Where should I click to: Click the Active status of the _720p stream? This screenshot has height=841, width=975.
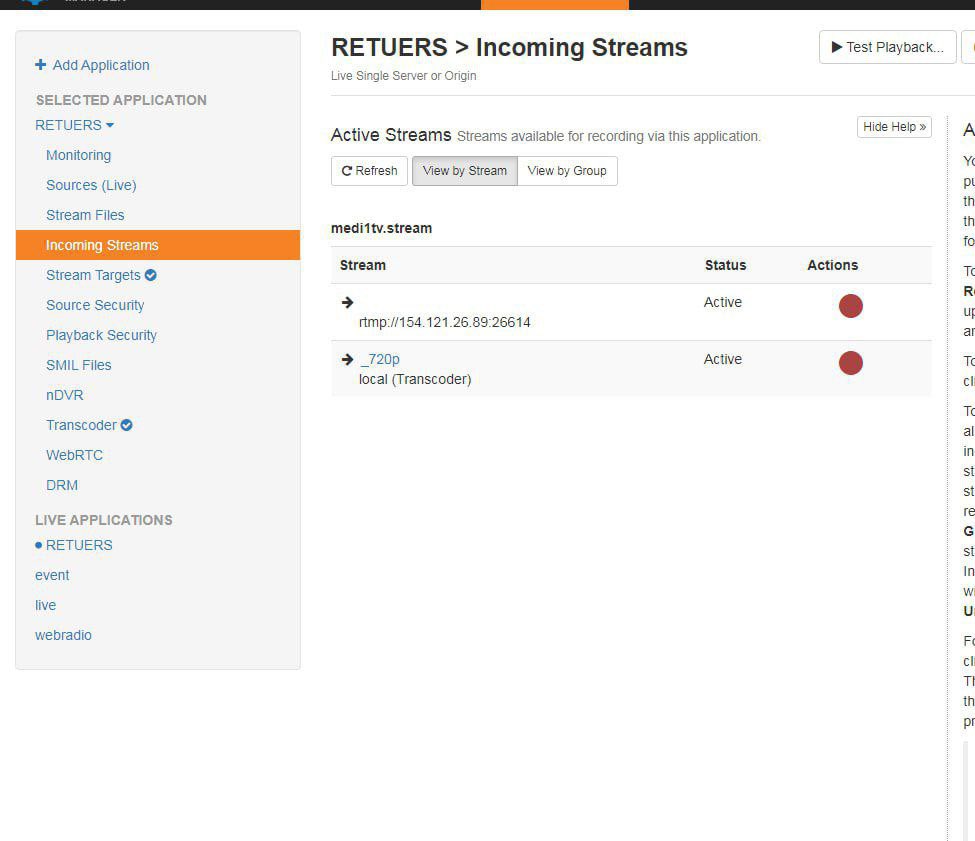click(x=723, y=359)
